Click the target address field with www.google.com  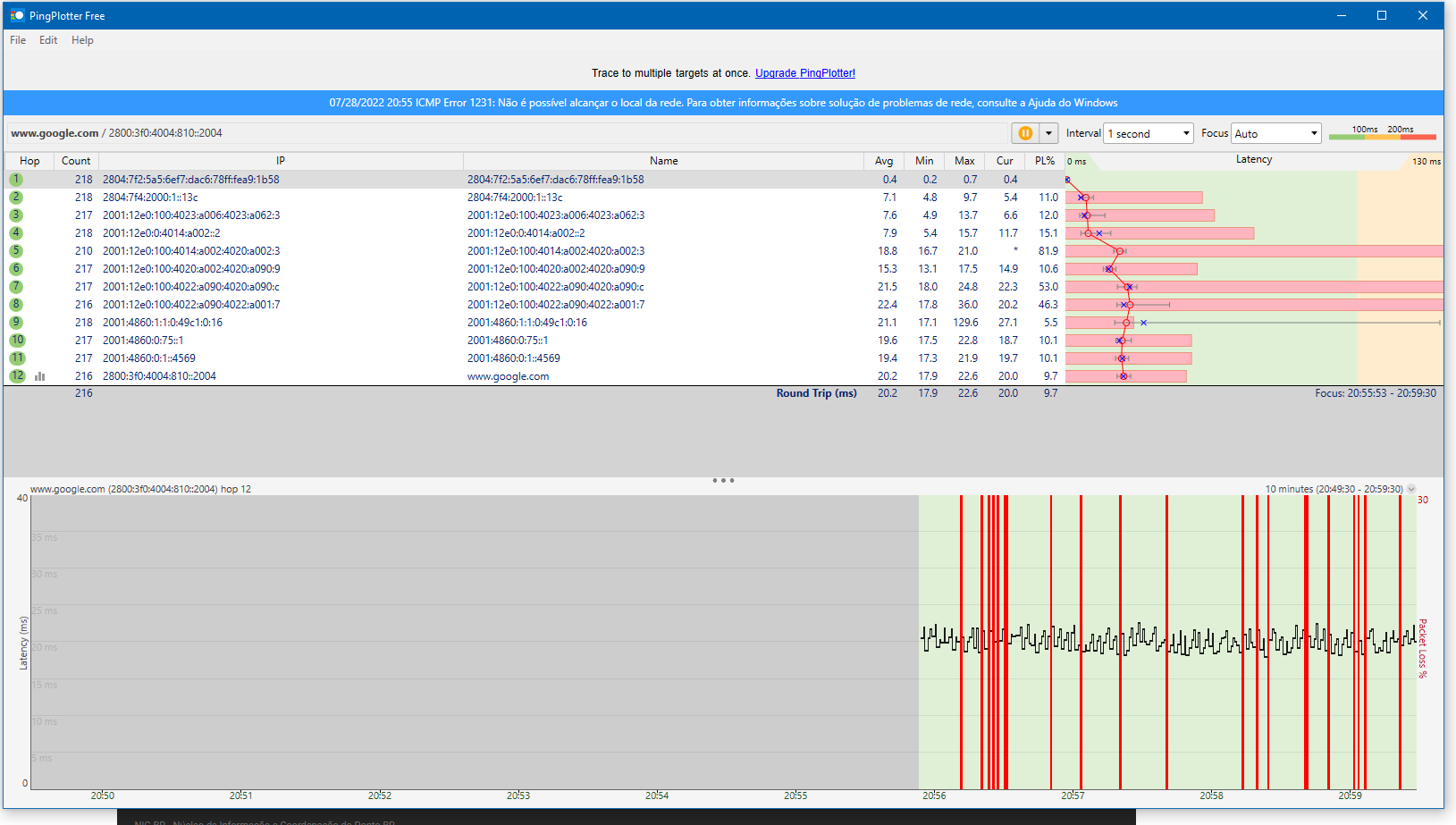[x=508, y=133]
